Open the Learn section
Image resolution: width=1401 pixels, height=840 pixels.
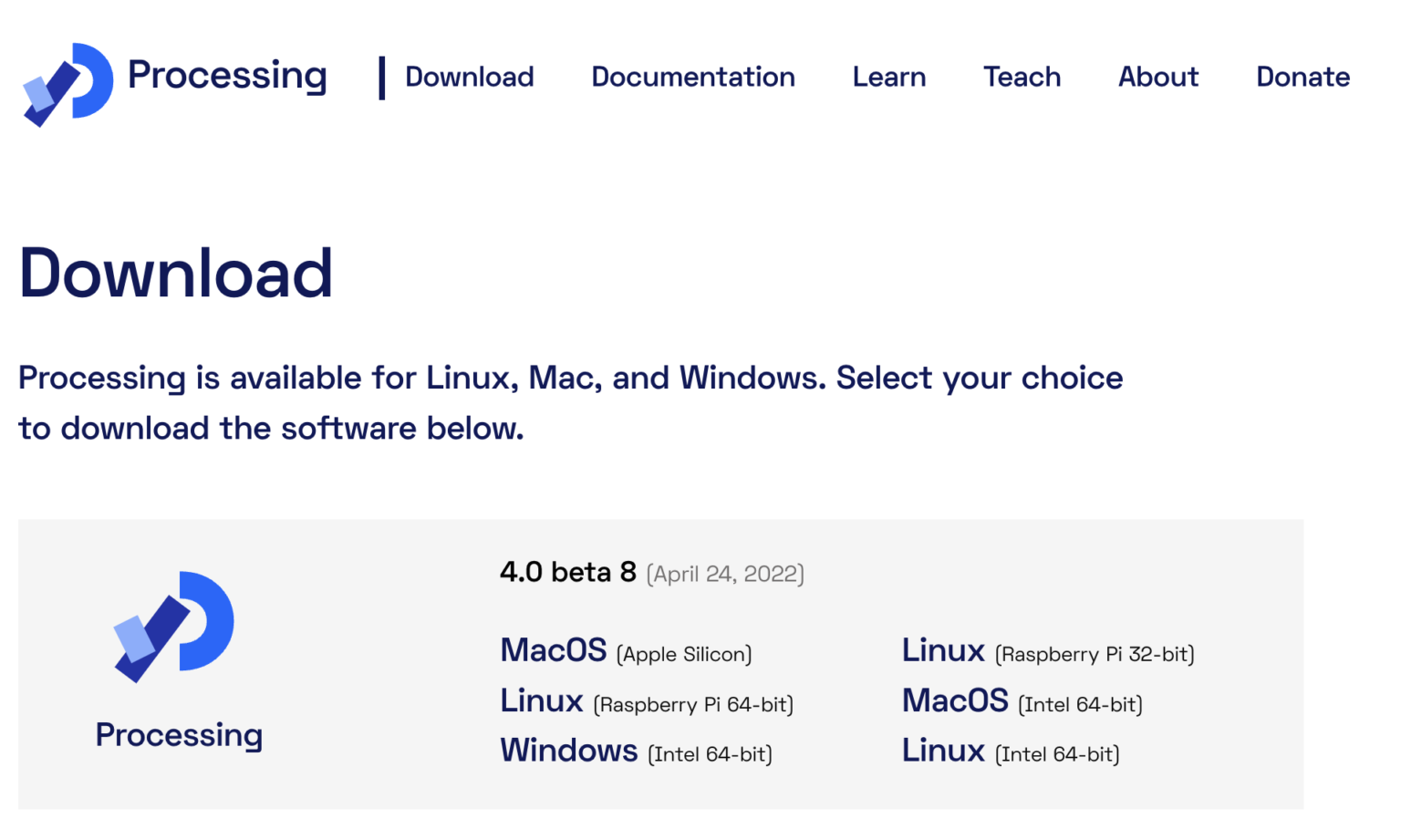click(888, 78)
